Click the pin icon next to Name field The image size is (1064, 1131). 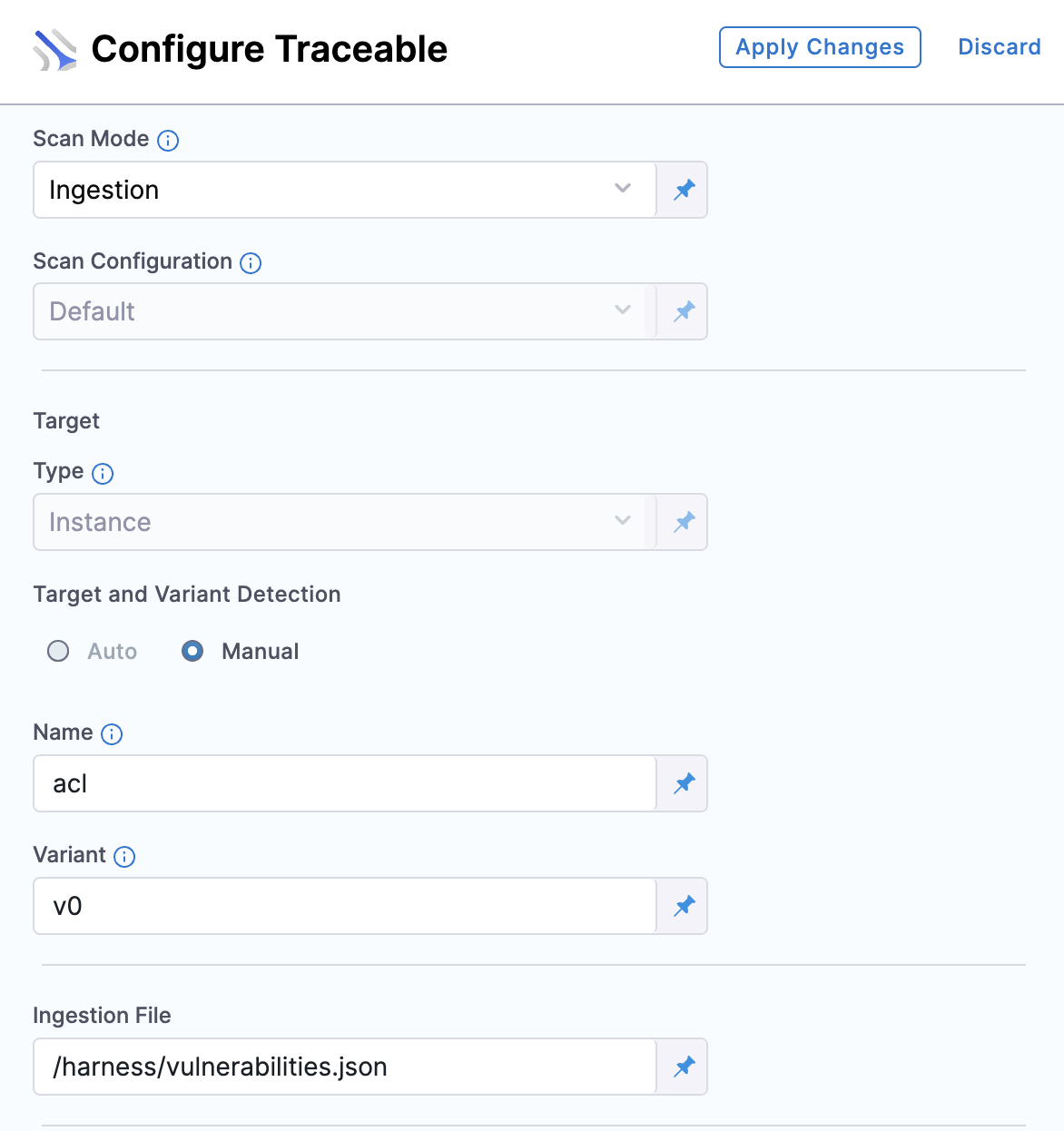click(x=684, y=783)
